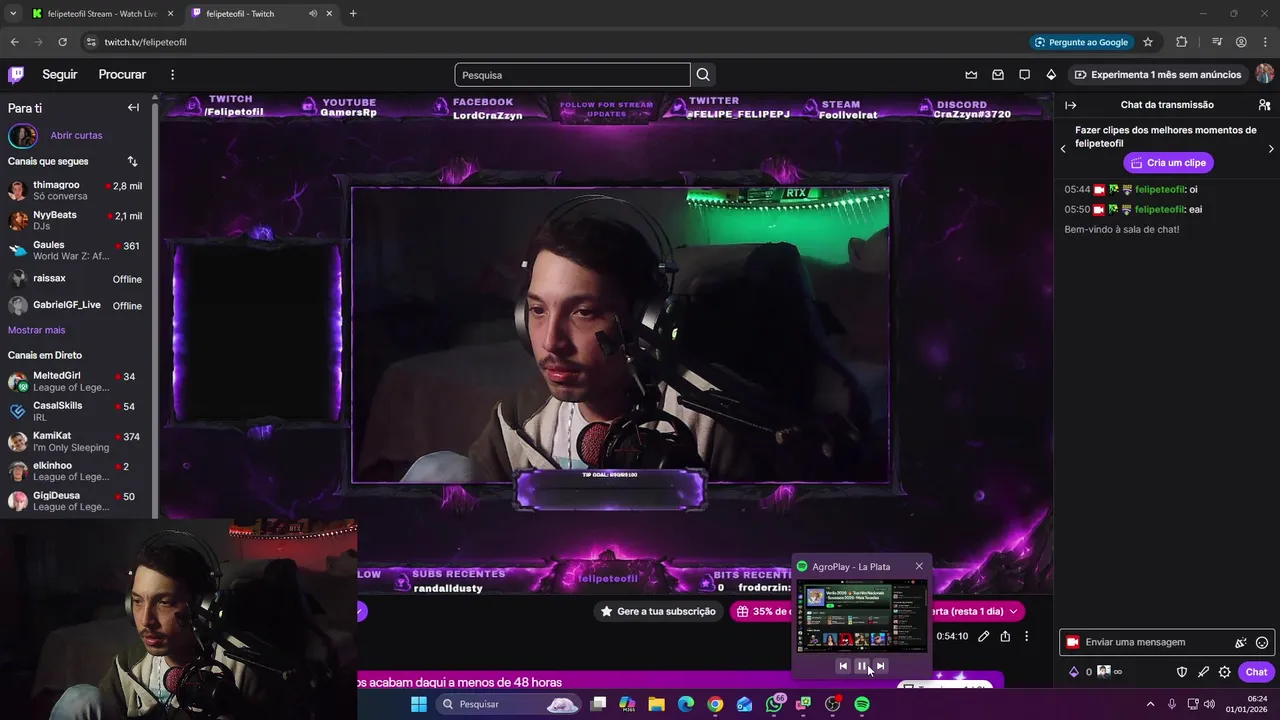The image size is (1280, 720).
Task: Open the chat community users icon
Action: click(x=1264, y=105)
